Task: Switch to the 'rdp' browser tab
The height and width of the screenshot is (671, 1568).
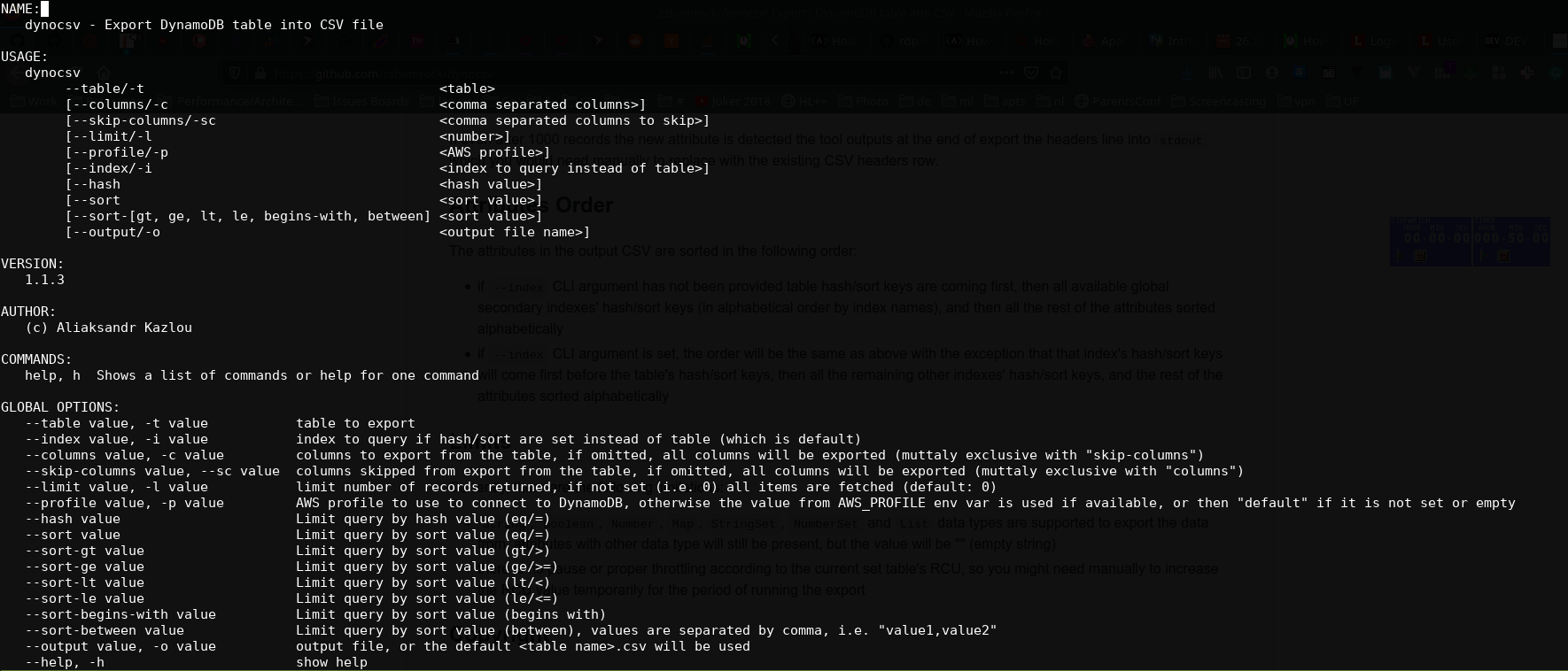Action: pos(904,41)
